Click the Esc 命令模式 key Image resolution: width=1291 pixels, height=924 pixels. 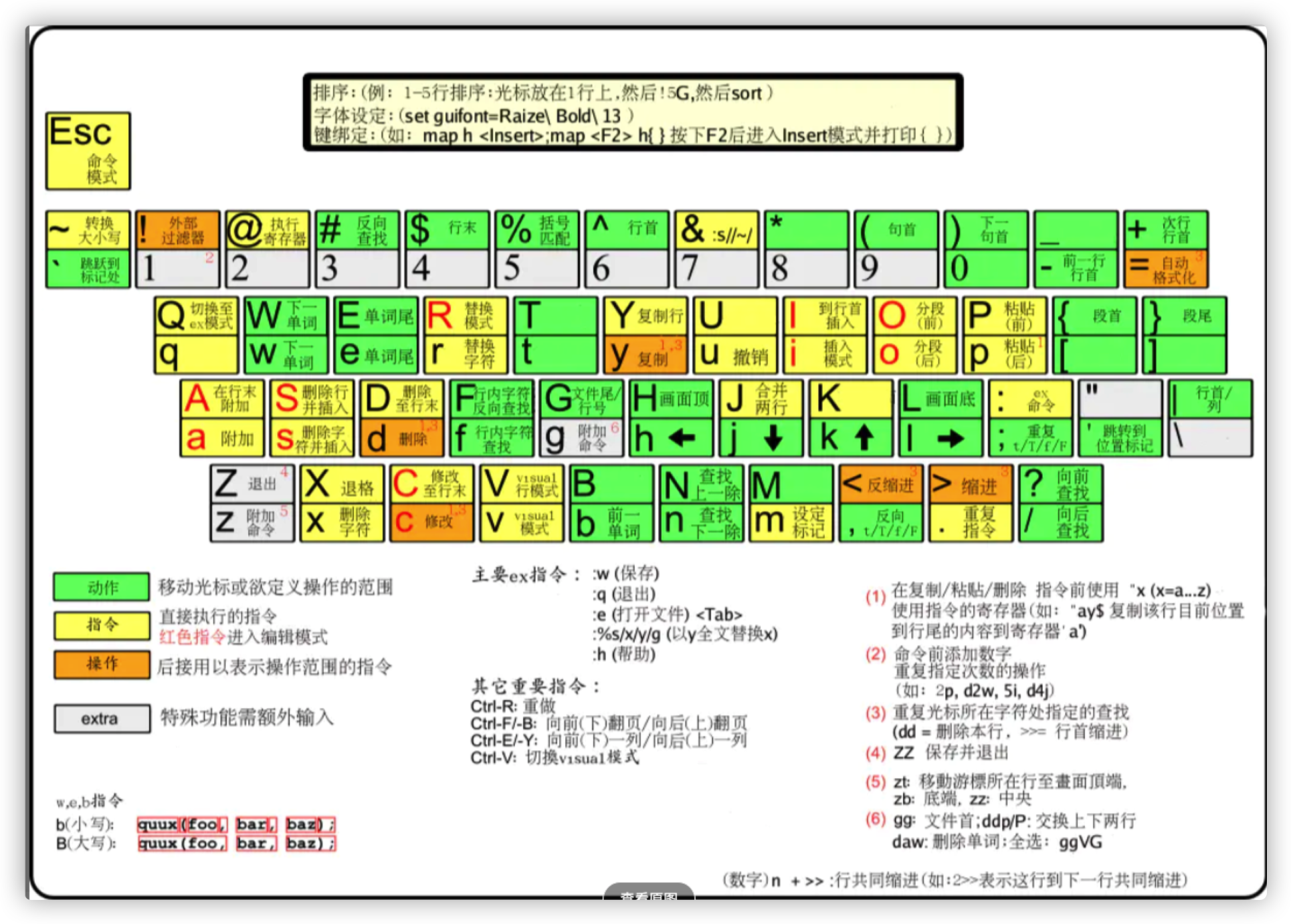click(87, 151)
